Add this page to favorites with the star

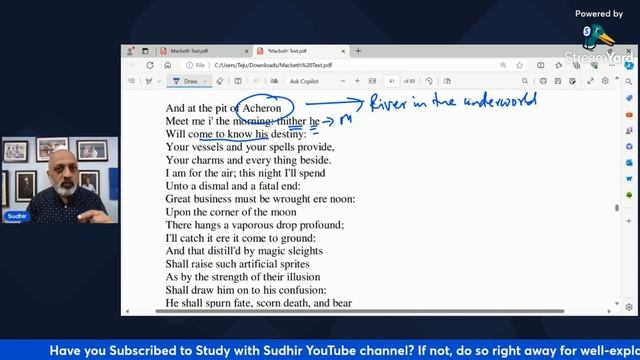519,65
